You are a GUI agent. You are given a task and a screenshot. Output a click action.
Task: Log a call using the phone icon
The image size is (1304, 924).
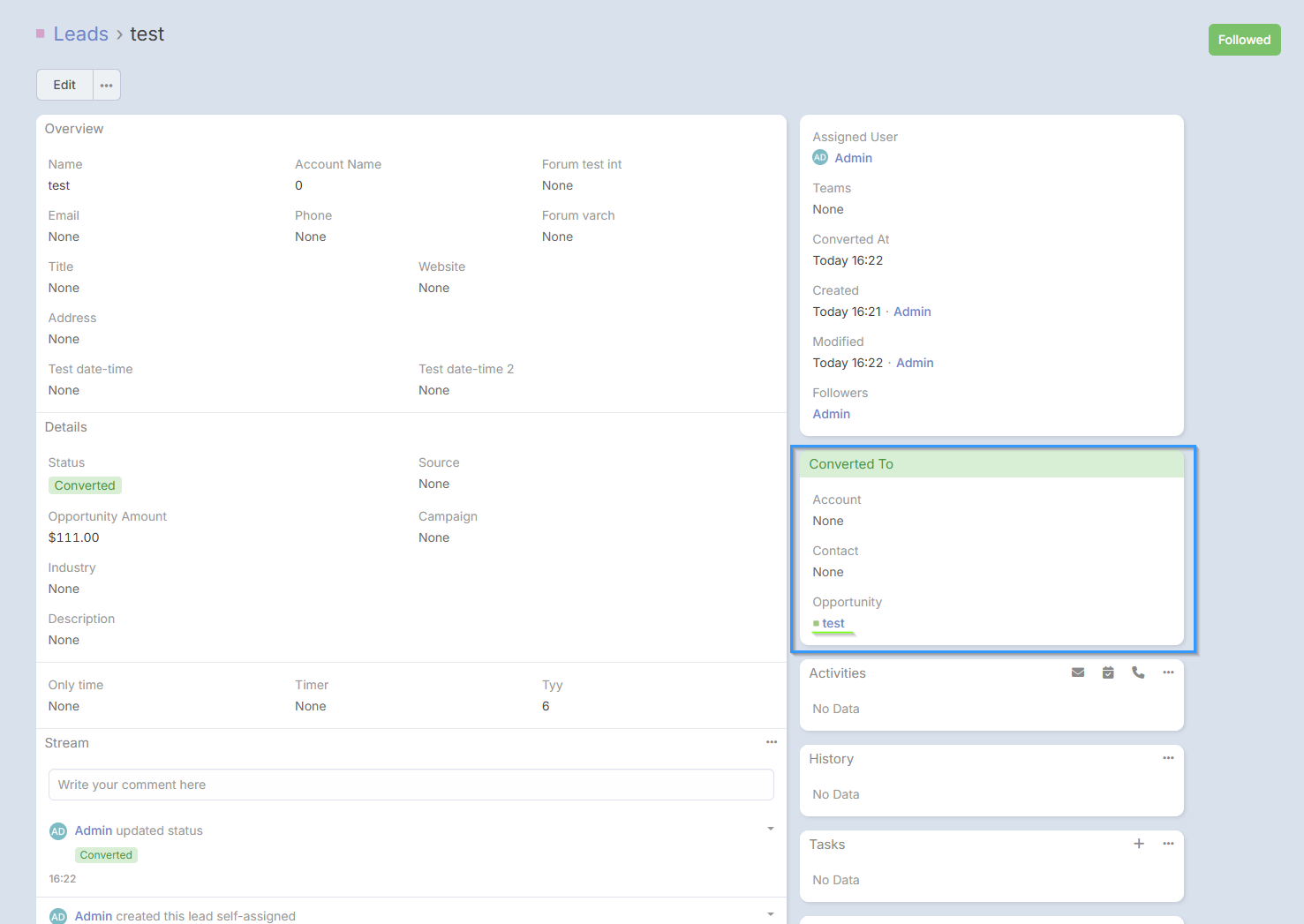(1138, 672)
